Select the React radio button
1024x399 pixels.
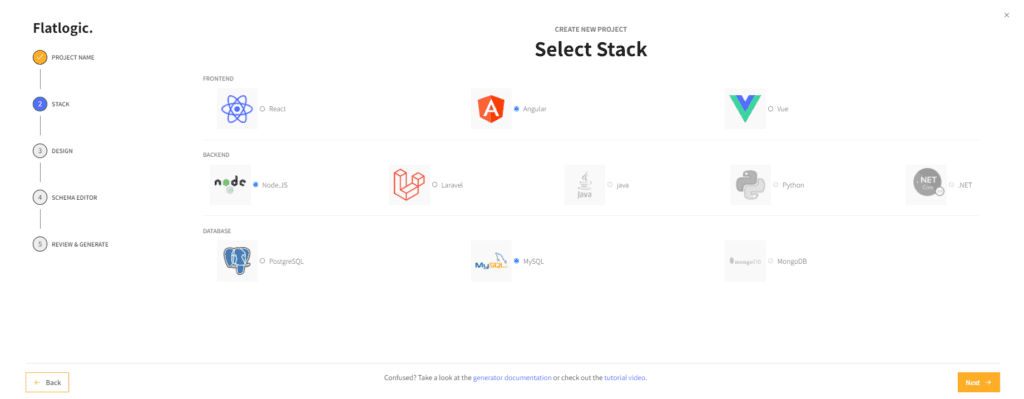click(263, 109)
